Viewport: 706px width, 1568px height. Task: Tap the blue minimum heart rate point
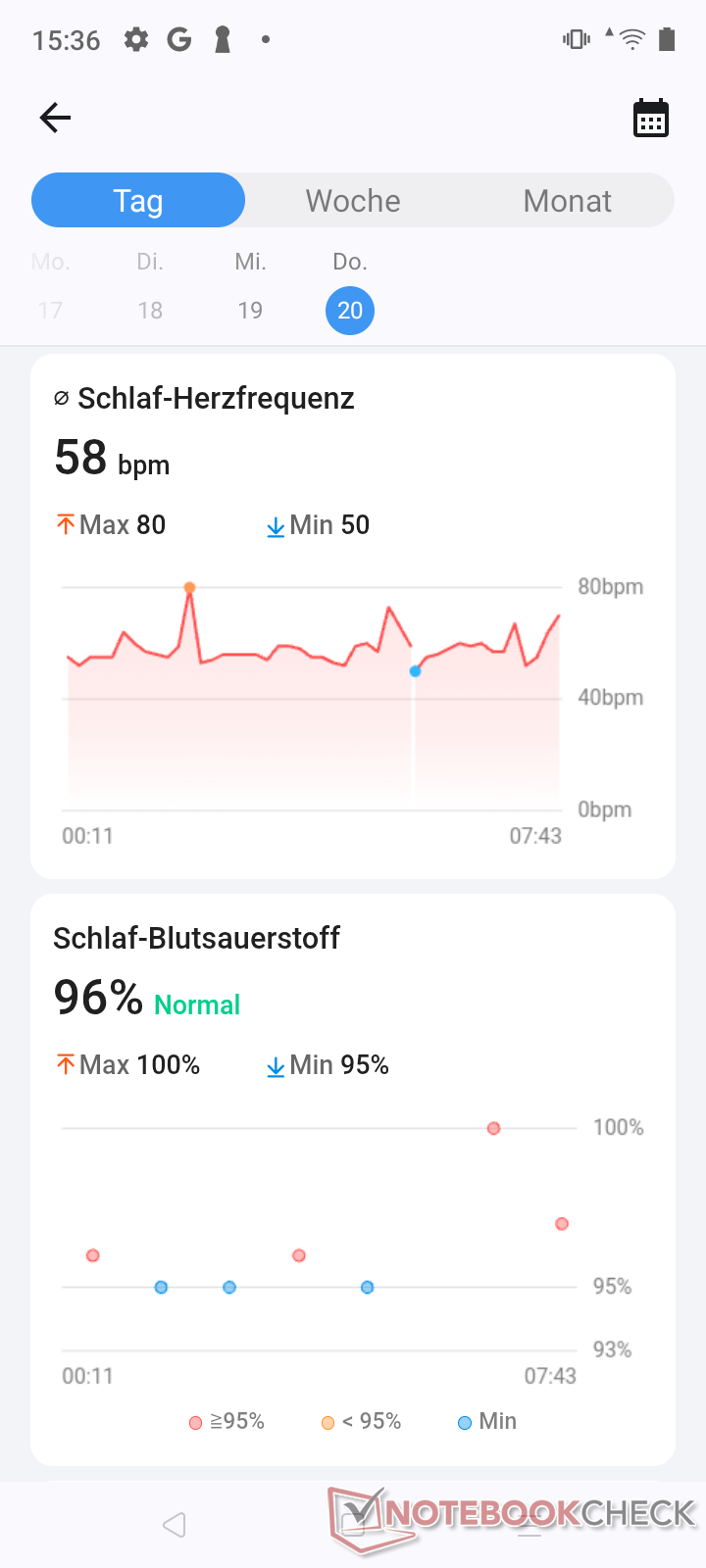click(x=416, y=671)
